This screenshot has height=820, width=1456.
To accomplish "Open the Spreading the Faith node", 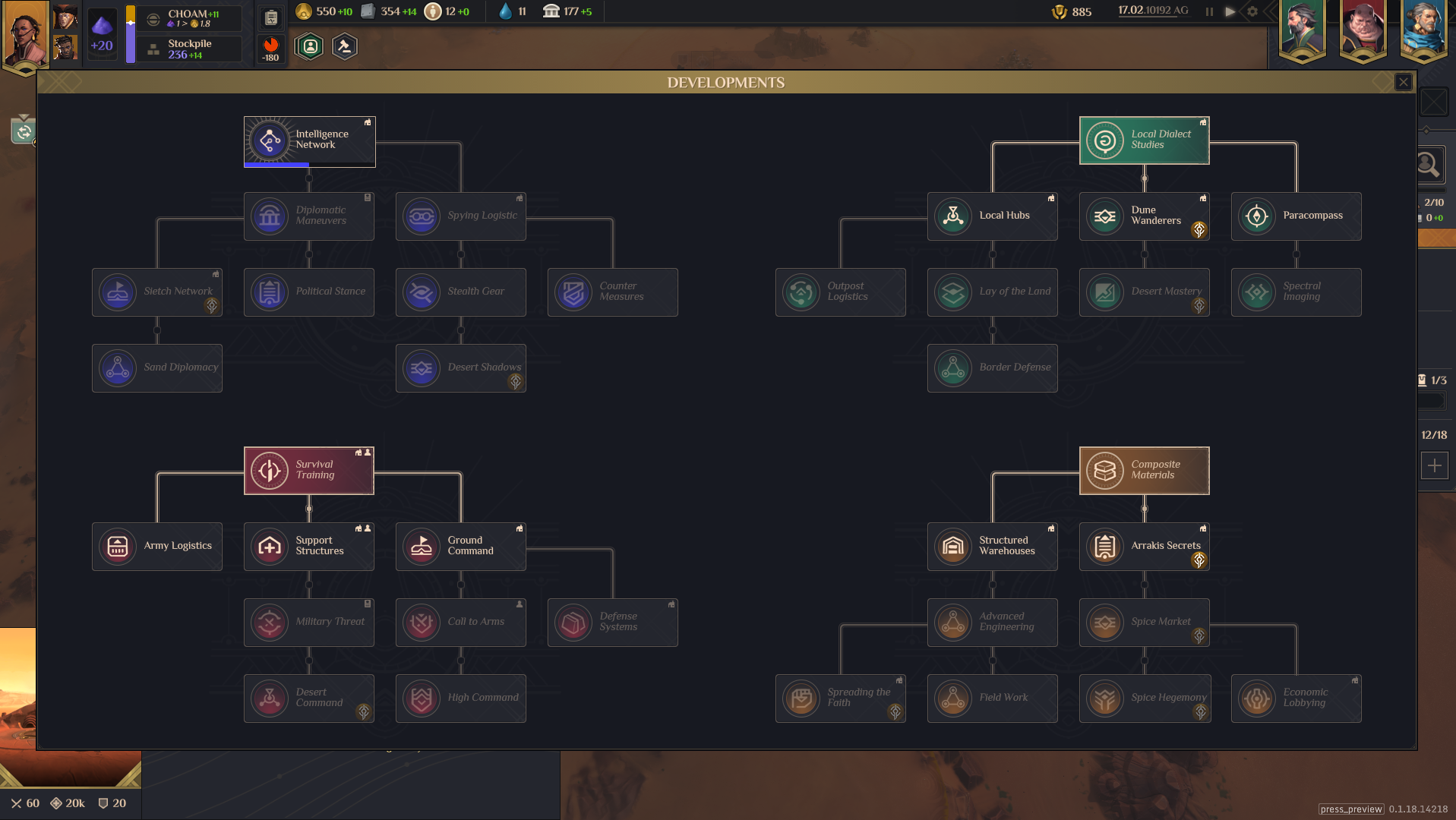I will pos(841,699).
